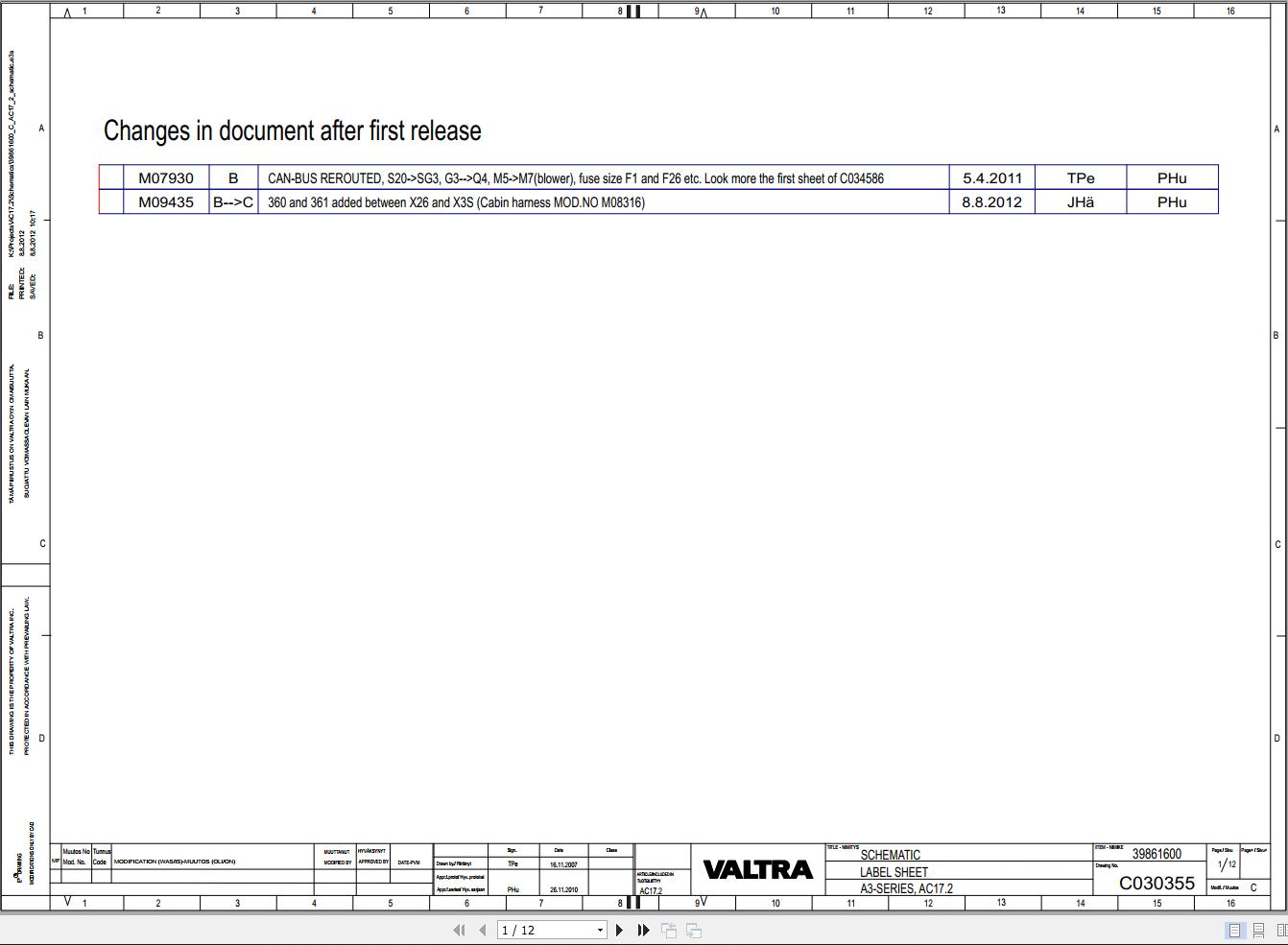Select facing pages layout view
The image size is (1288, 945).
[1281, 930]
